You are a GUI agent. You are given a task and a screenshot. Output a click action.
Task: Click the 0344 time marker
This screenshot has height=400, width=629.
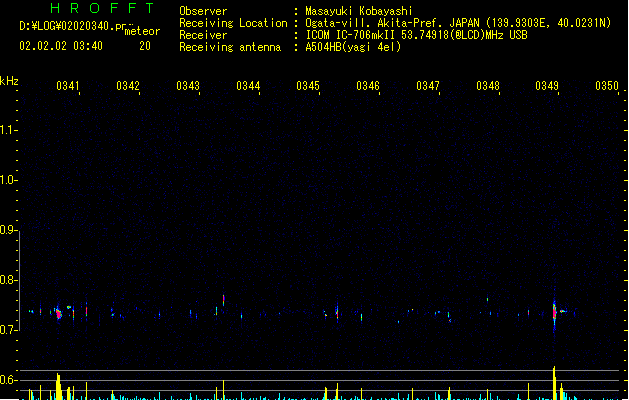point(248,86)
